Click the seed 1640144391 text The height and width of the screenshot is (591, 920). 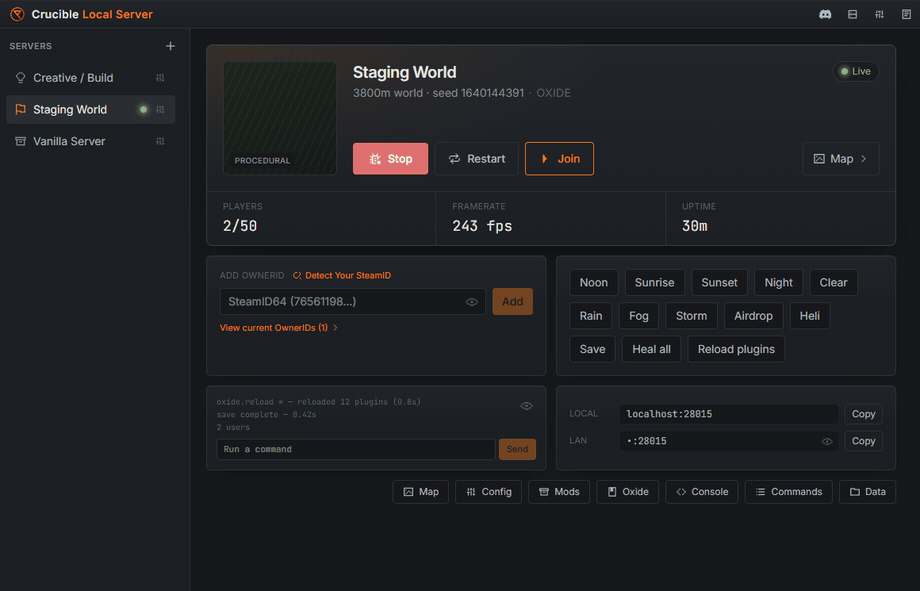click(x=478, y=93)
